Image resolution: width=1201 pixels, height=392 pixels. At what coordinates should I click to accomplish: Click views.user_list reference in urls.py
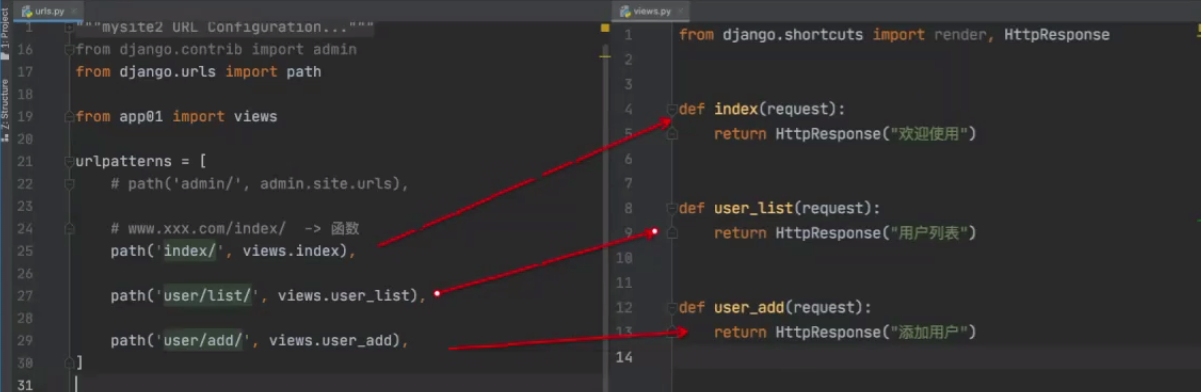[344, 295]
